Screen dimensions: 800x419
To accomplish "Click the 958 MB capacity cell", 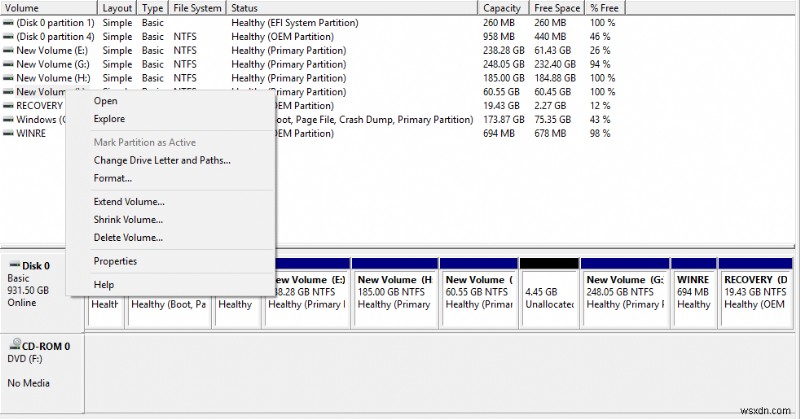I will pos(499,37).
